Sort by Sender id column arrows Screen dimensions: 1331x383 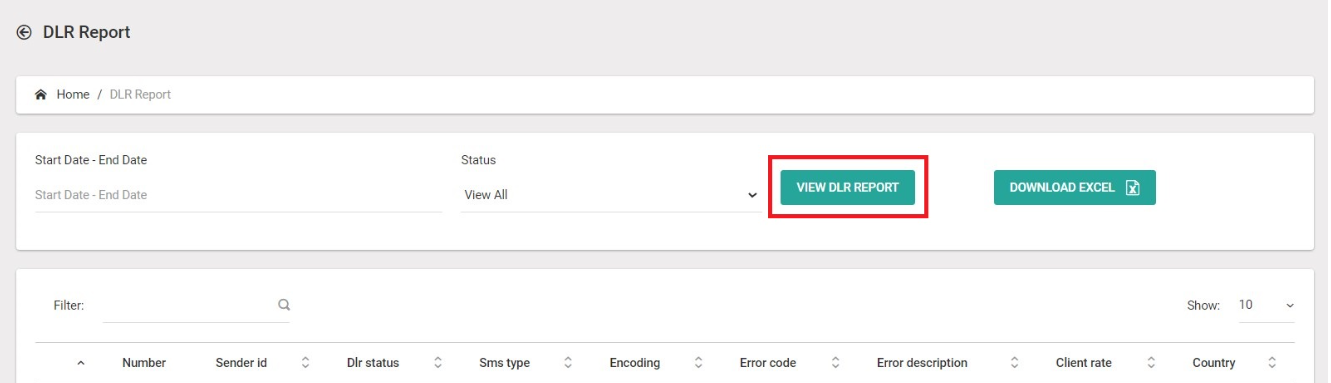tap(306, 363)
